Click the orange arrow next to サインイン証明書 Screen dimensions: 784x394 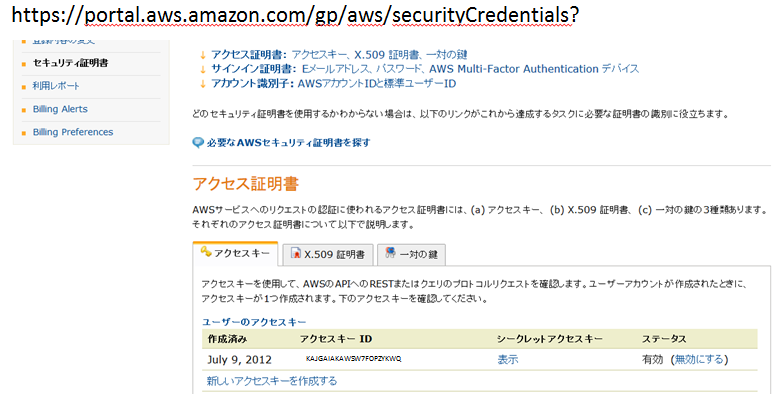[x=203, y=69]
